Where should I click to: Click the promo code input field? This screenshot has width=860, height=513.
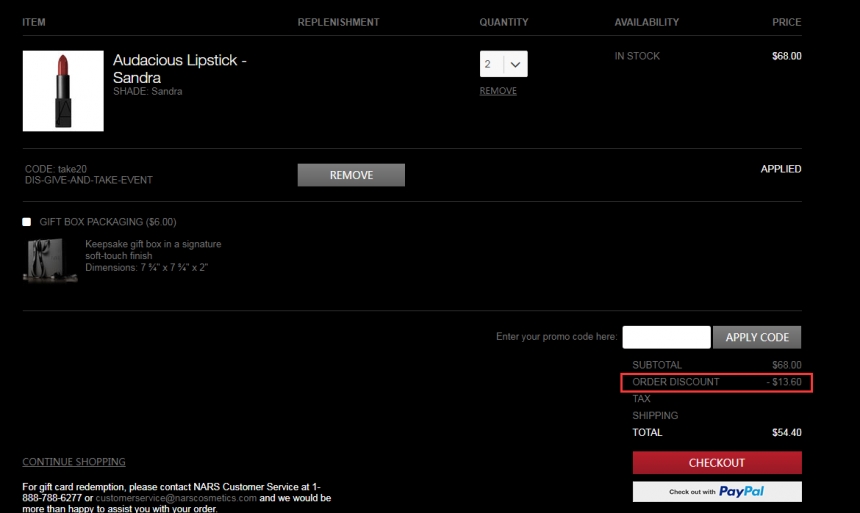tap(666, 337)
